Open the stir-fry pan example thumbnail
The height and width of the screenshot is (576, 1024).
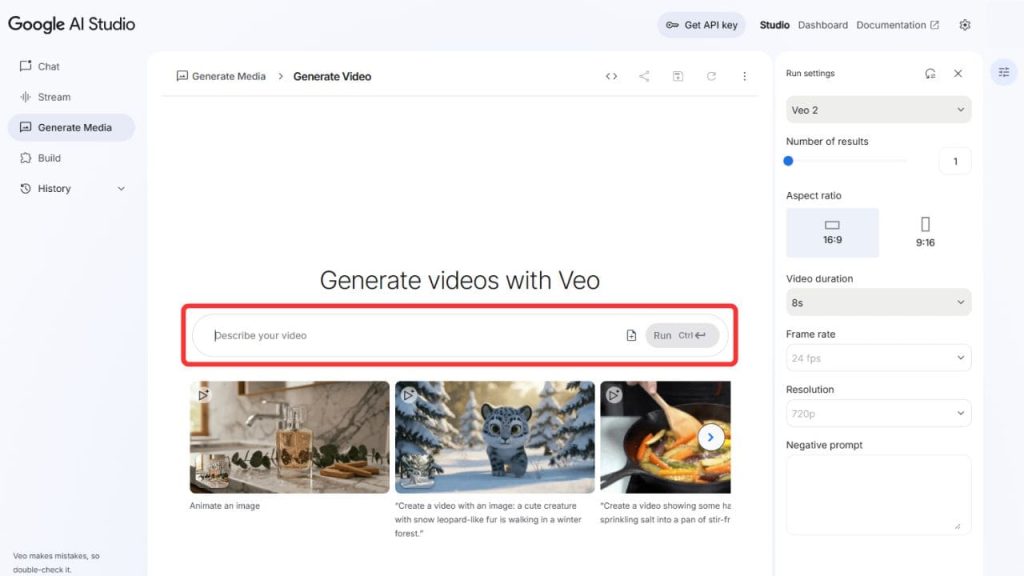click(665, 437)
